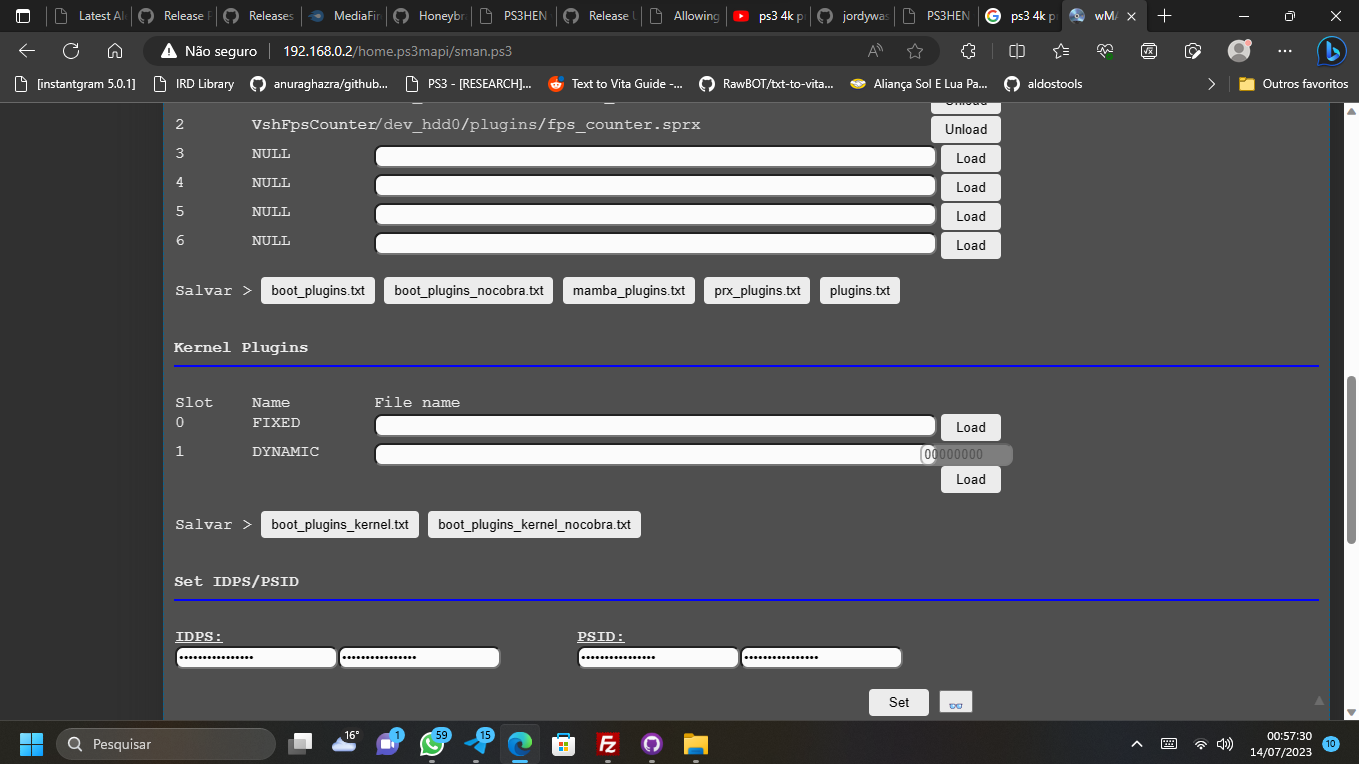Expand hidden system tray icons

[x=1137, y=744]
